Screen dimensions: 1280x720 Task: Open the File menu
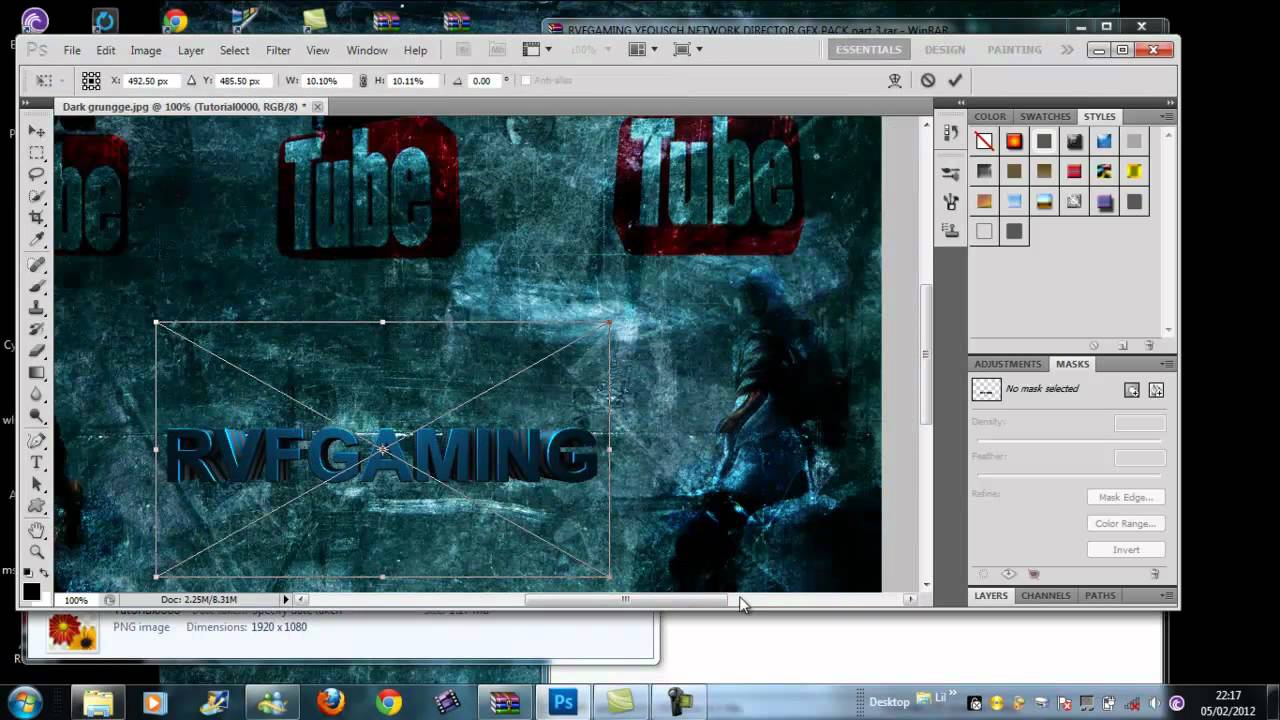pos(72,50)
